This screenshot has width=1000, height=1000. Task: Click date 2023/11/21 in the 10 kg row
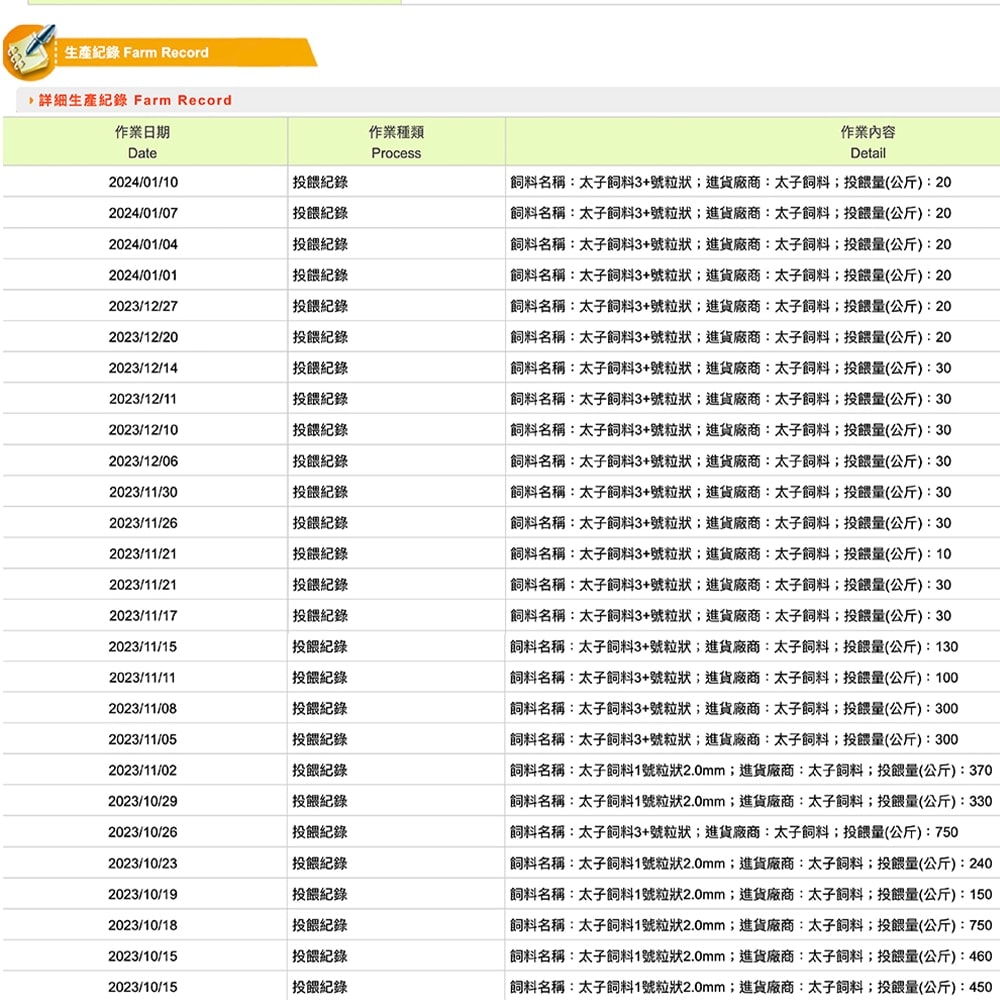[x=143, y=554]
